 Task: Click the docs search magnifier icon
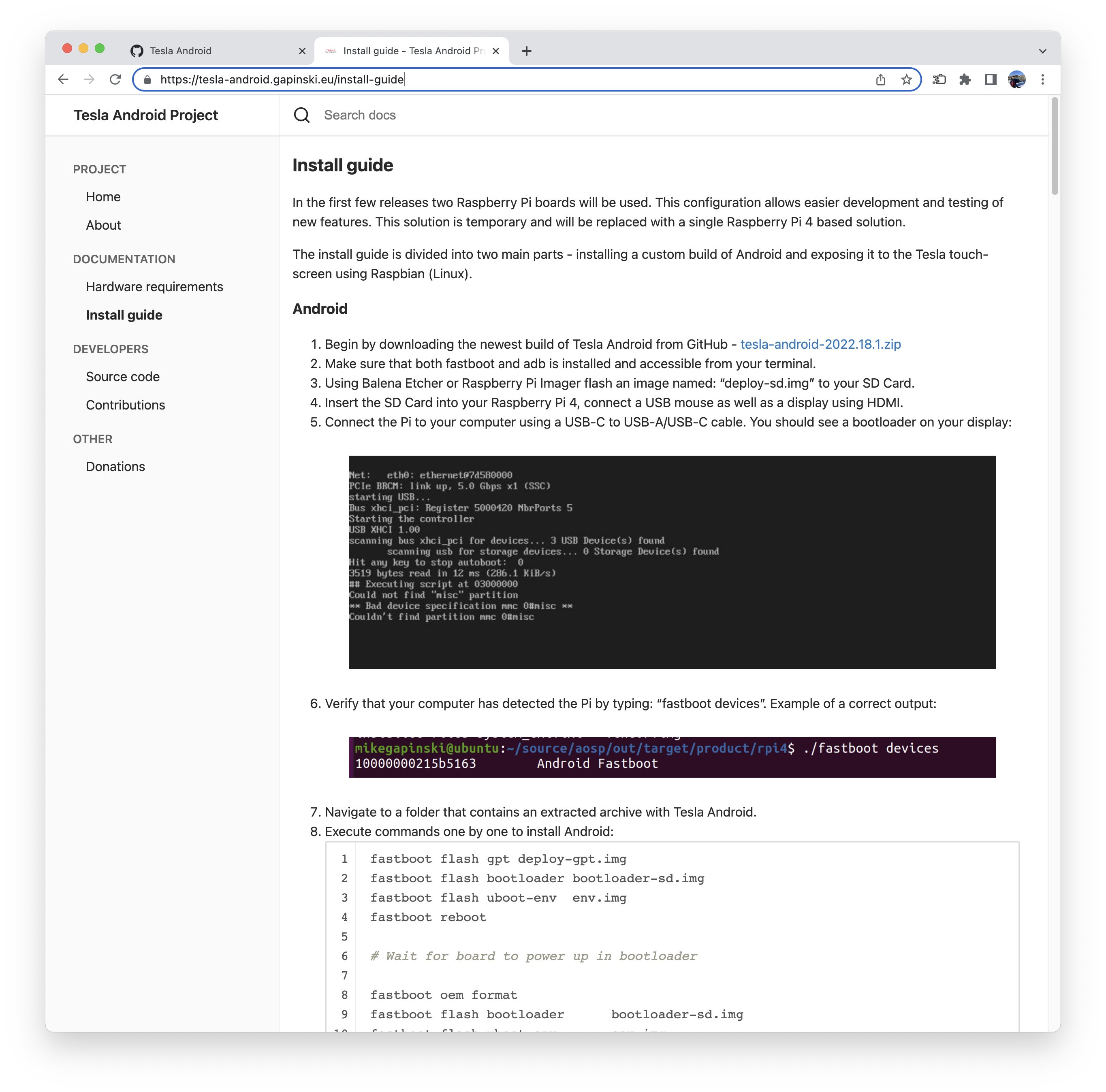[302, 115]
